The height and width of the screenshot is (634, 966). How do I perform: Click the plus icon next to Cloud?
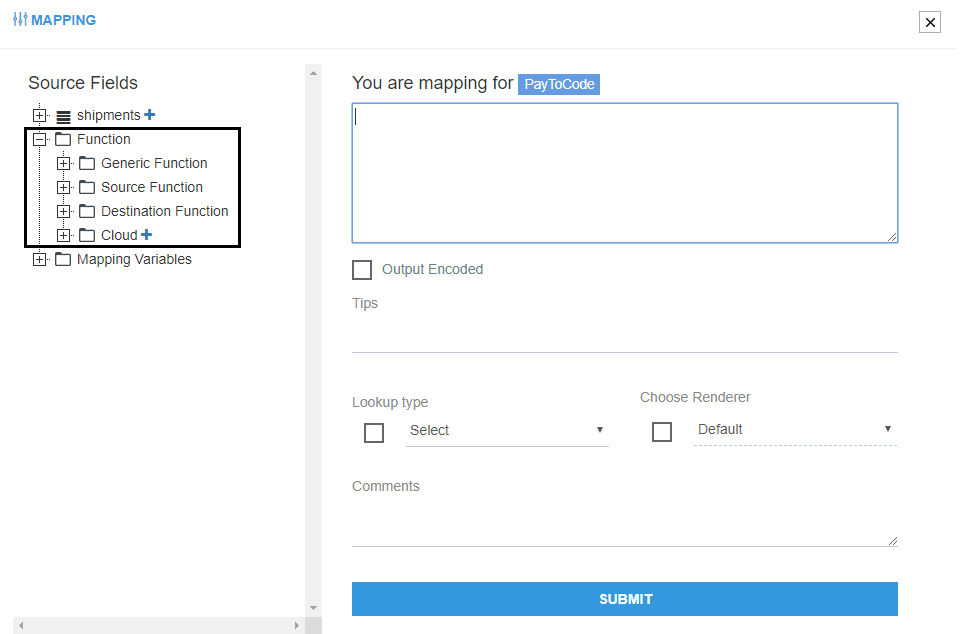tap(146, 235)
